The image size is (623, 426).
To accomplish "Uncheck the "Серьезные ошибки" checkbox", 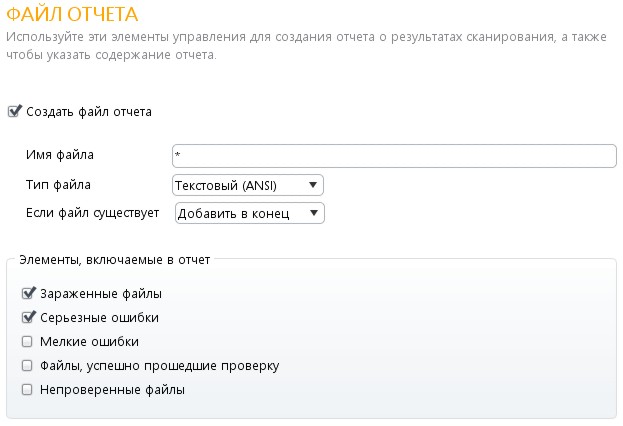I will [27, 318].
